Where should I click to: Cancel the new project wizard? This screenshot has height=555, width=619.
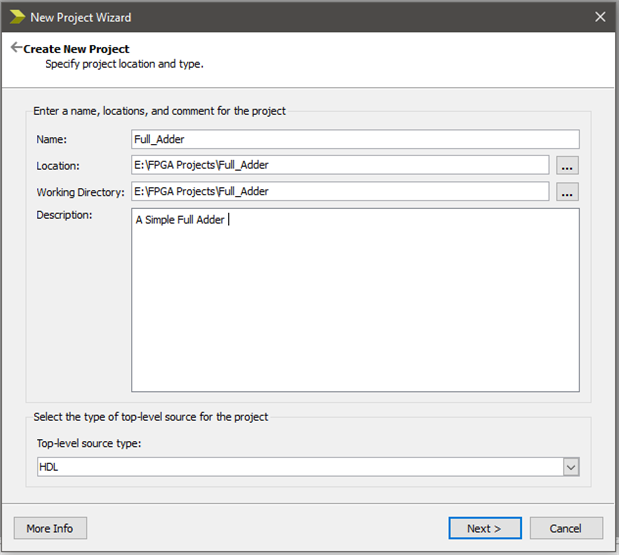point(566,528)
